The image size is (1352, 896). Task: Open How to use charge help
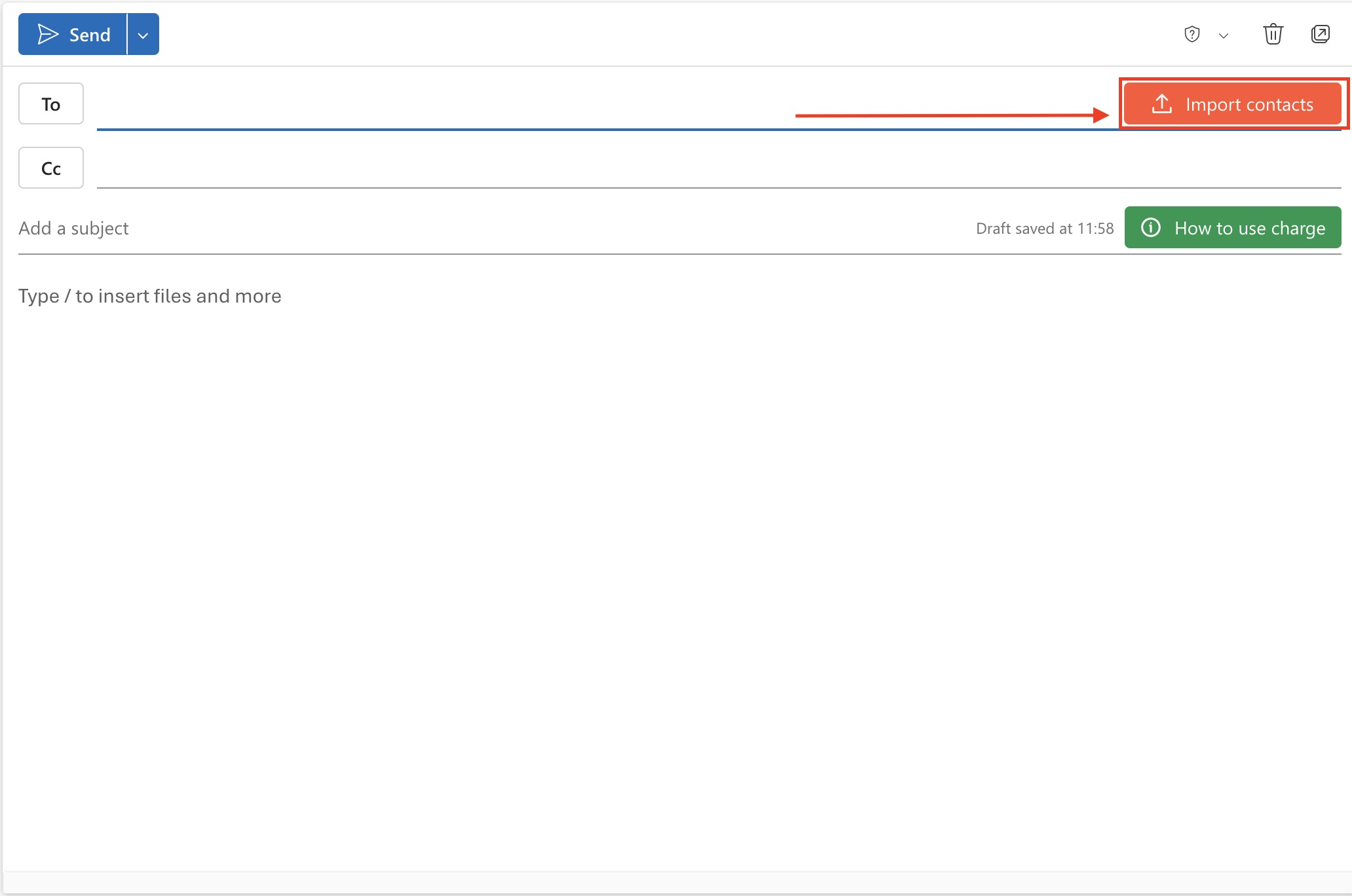click(x=1233, y=227)
